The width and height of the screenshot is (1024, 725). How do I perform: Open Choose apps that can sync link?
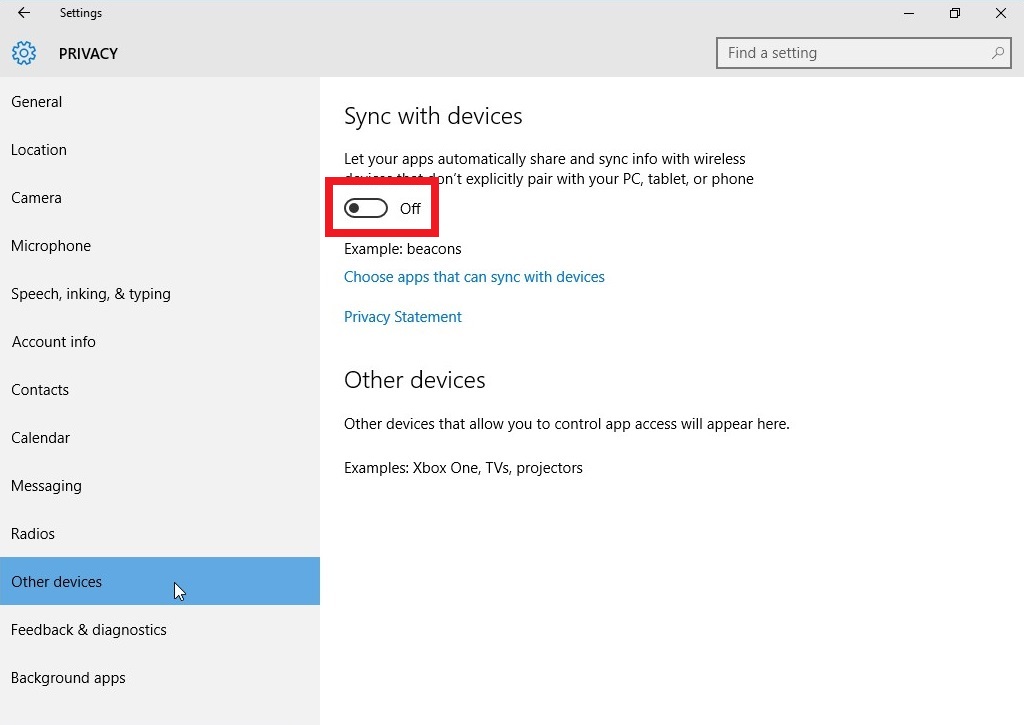tap(474, 277)
